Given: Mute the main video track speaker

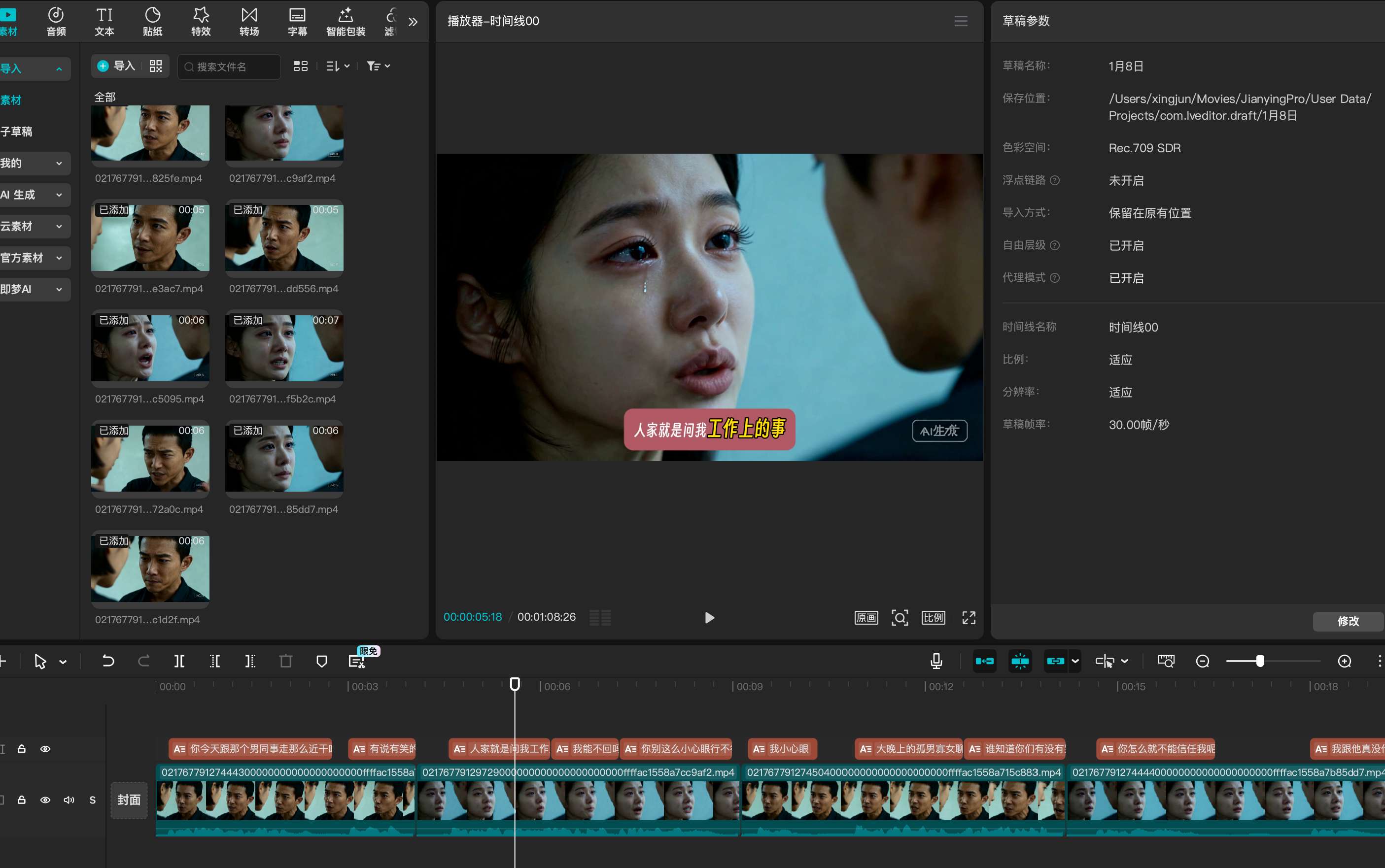Looking at the screenshot, I should [x=69, y=800].
